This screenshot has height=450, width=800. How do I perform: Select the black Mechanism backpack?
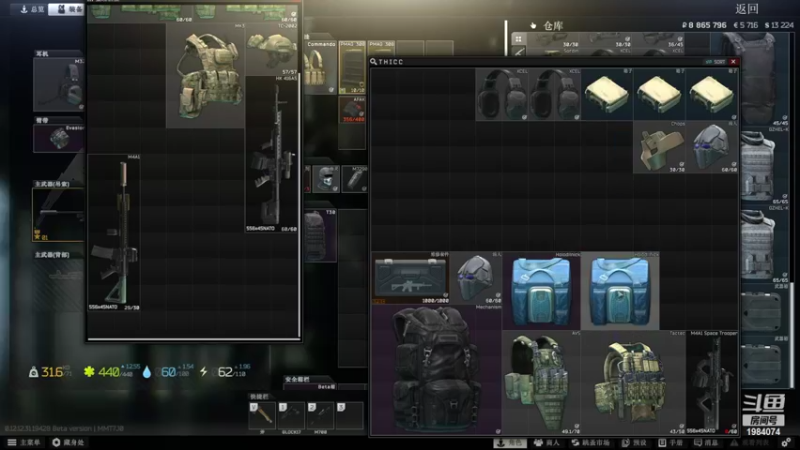coord(437,370)
